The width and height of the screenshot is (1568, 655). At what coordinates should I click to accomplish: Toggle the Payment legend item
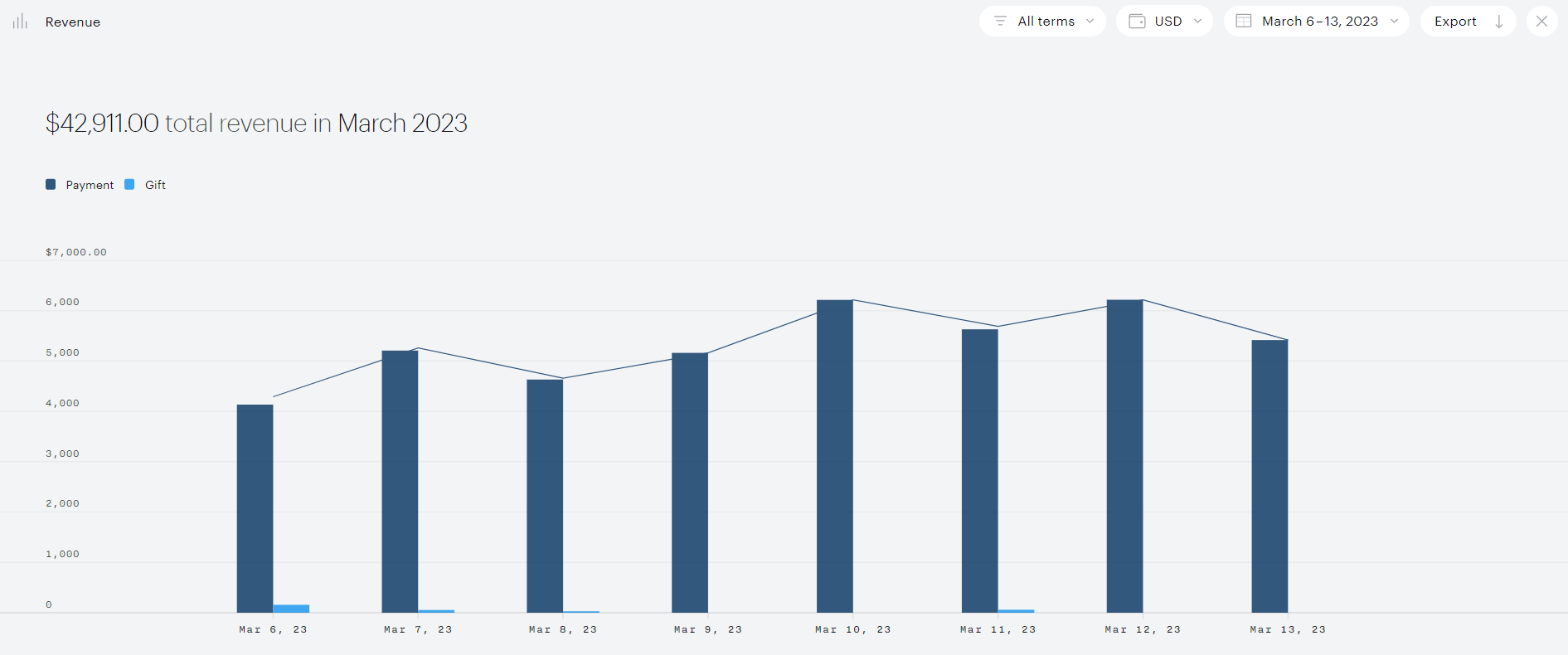click(x=80, y=185)
